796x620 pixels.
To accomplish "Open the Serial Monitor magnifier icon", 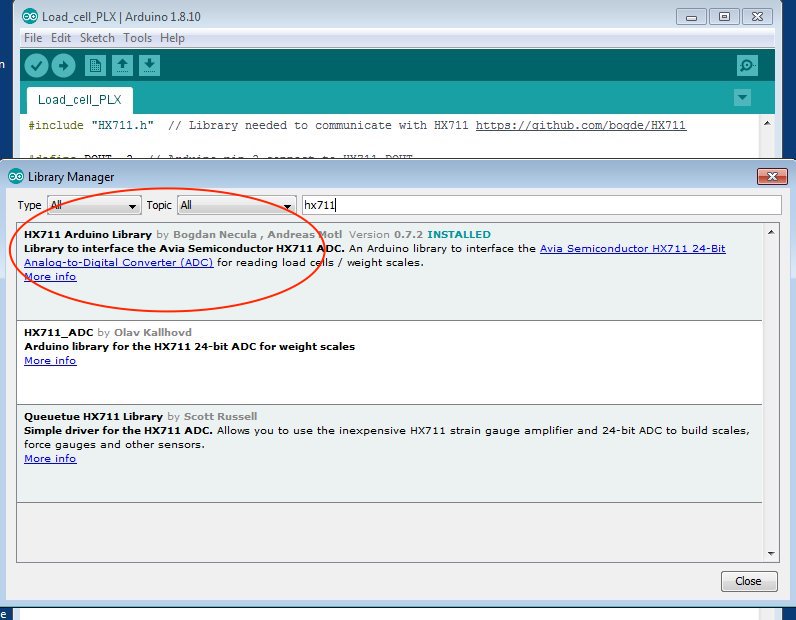I will 747,66.
